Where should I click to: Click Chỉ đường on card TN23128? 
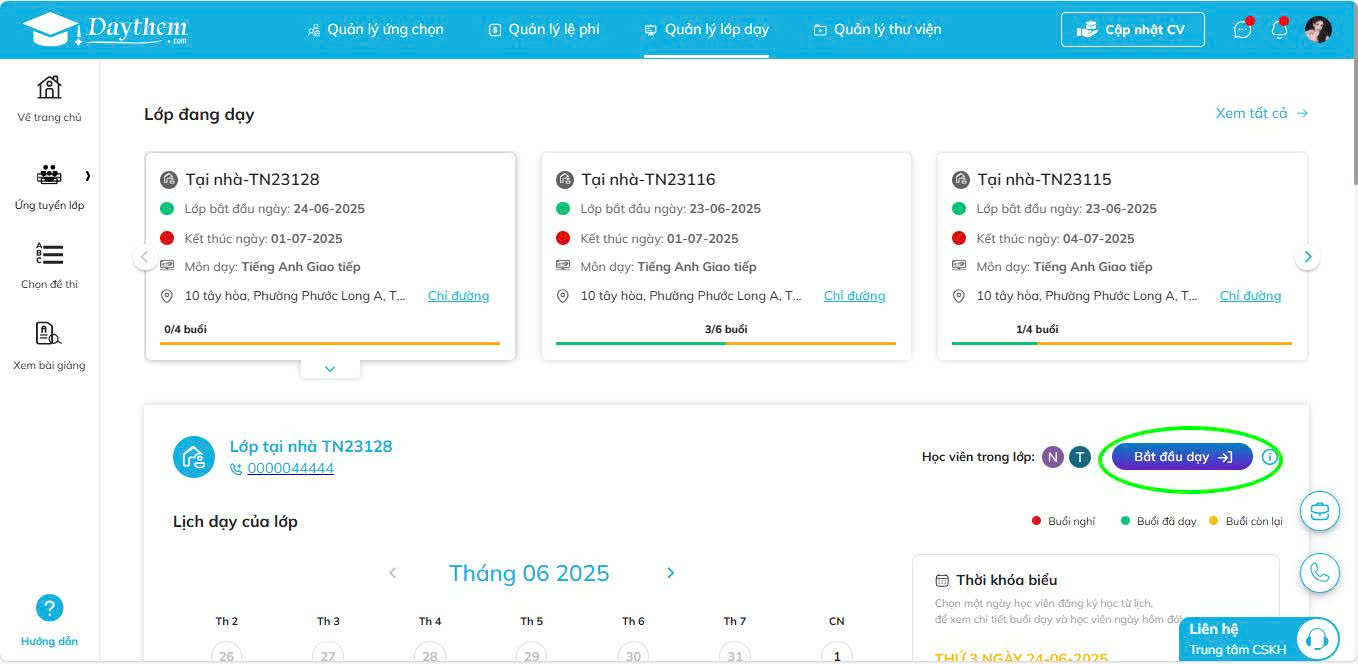[458, 296]
